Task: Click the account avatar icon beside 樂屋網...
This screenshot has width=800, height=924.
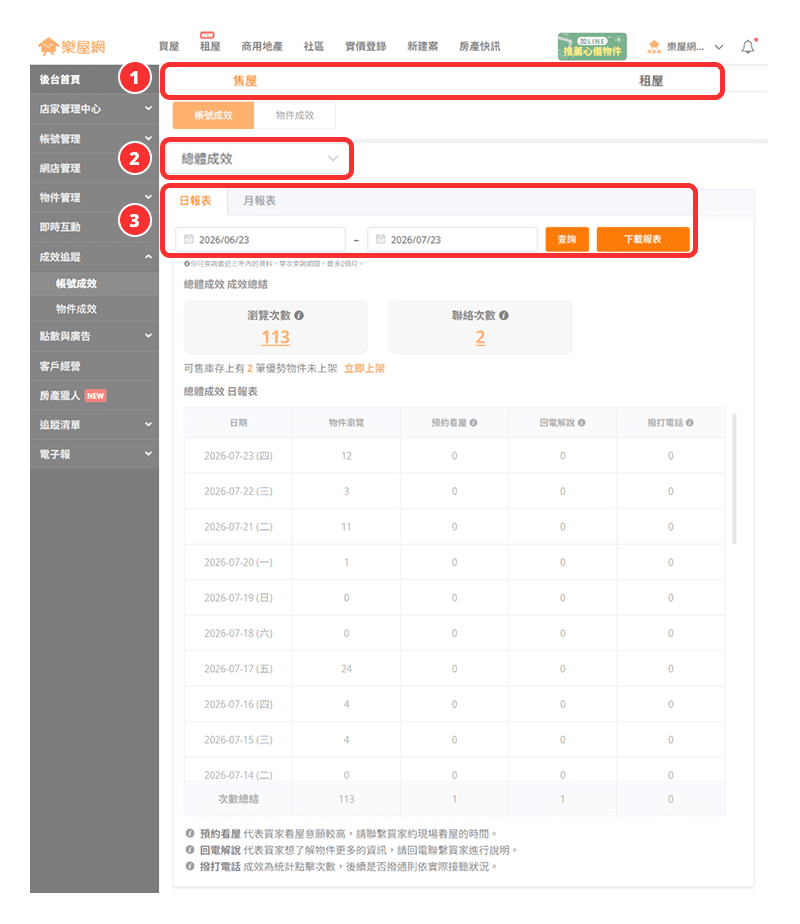Action: pyautogui.click(x=654, y=47)
